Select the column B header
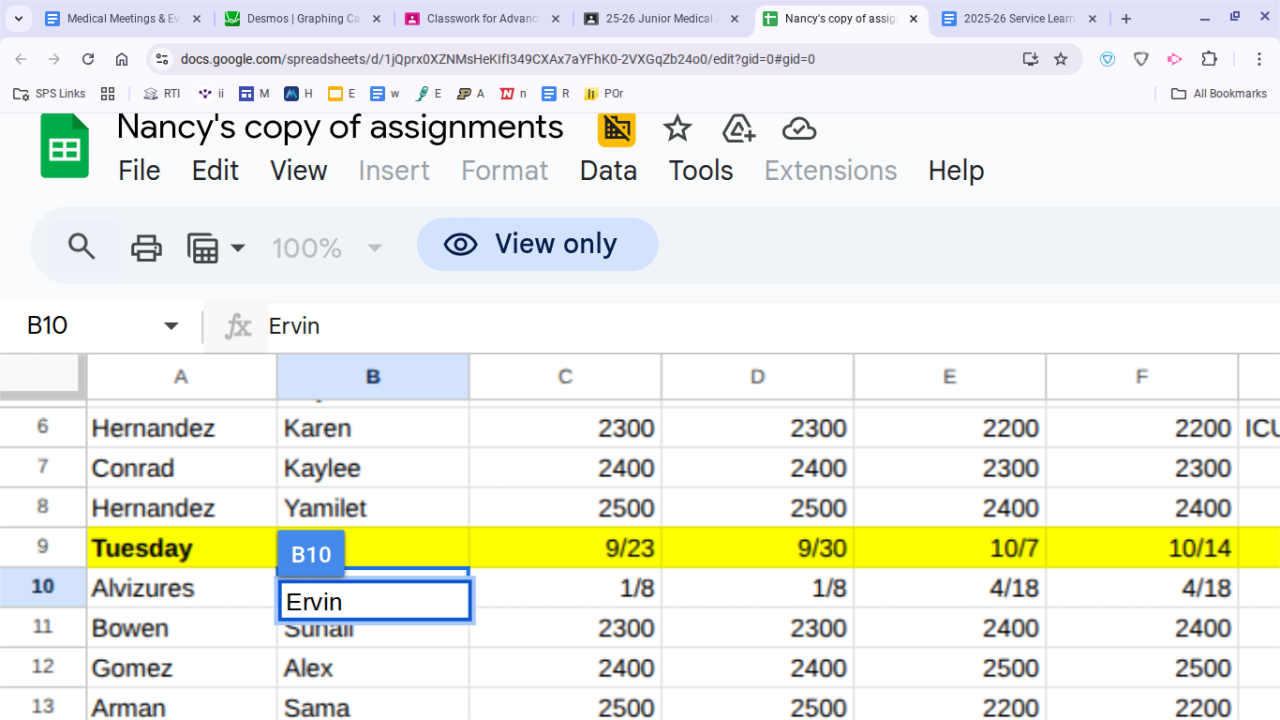 (x=373, y=377)
